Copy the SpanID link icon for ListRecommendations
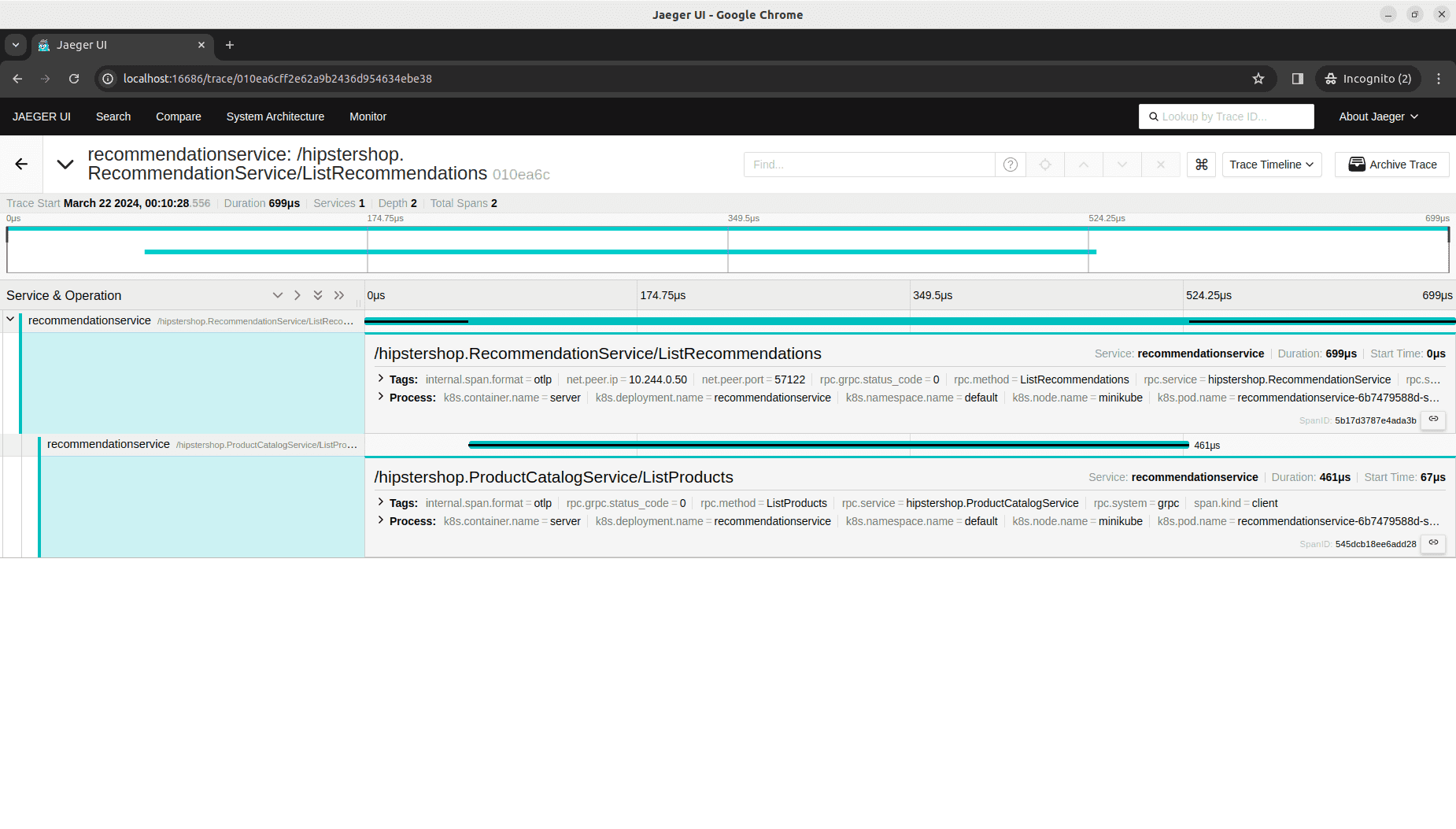Screen dimensions: 1456x829 tap(1433, 420)
